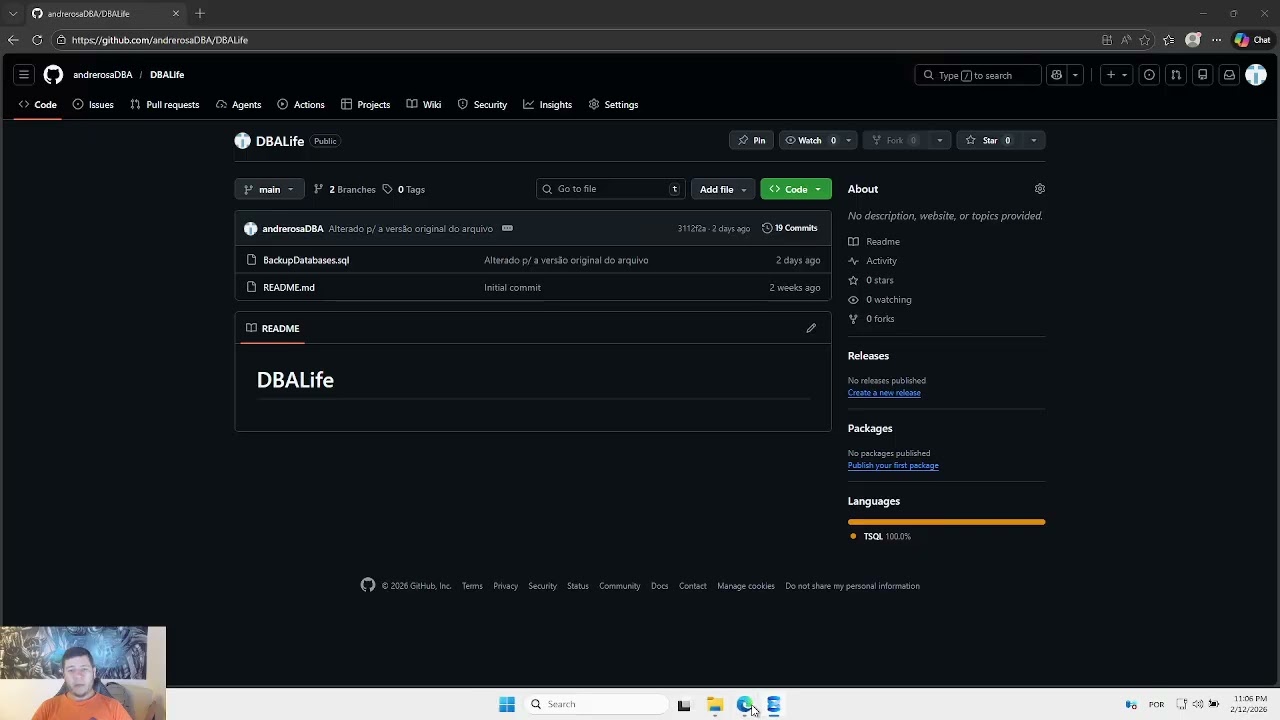Viewport: 1280px width, 720px height.
Task: Open the Create new plus menu
Action: pyautogui.click(x=1116, y=75)
